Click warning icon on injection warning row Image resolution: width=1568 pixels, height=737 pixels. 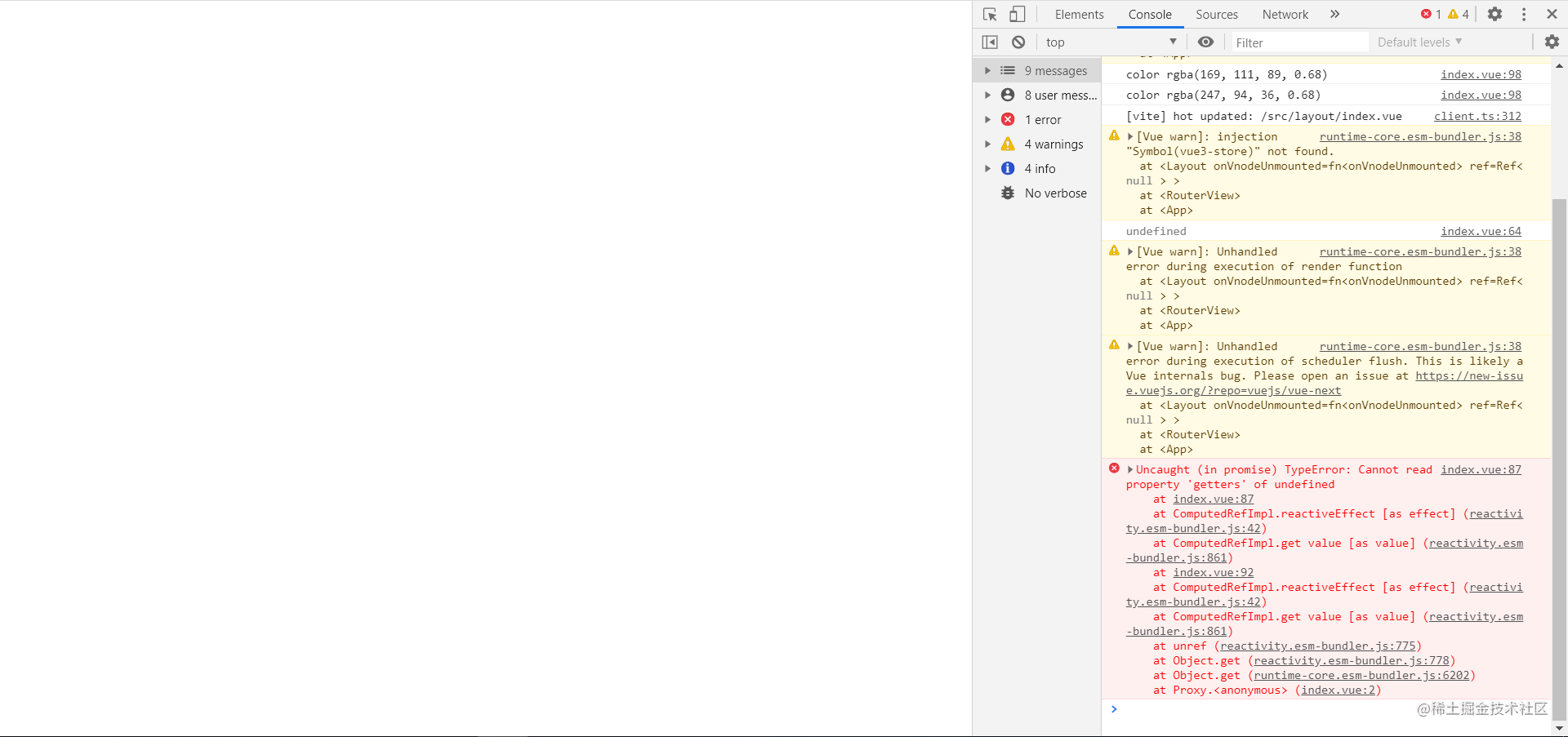point(1114,135)
